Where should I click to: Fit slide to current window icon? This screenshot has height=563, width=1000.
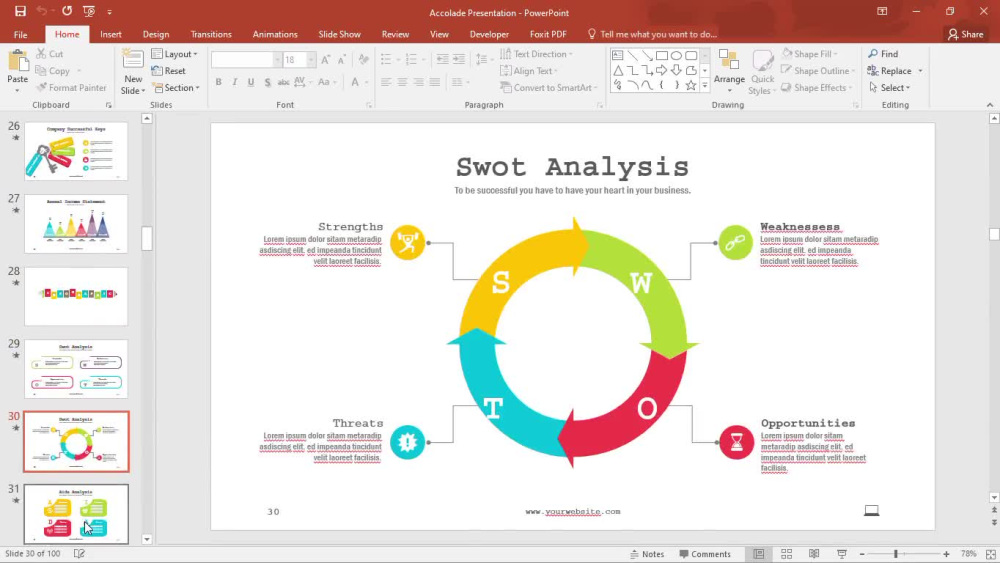point(990,554)
